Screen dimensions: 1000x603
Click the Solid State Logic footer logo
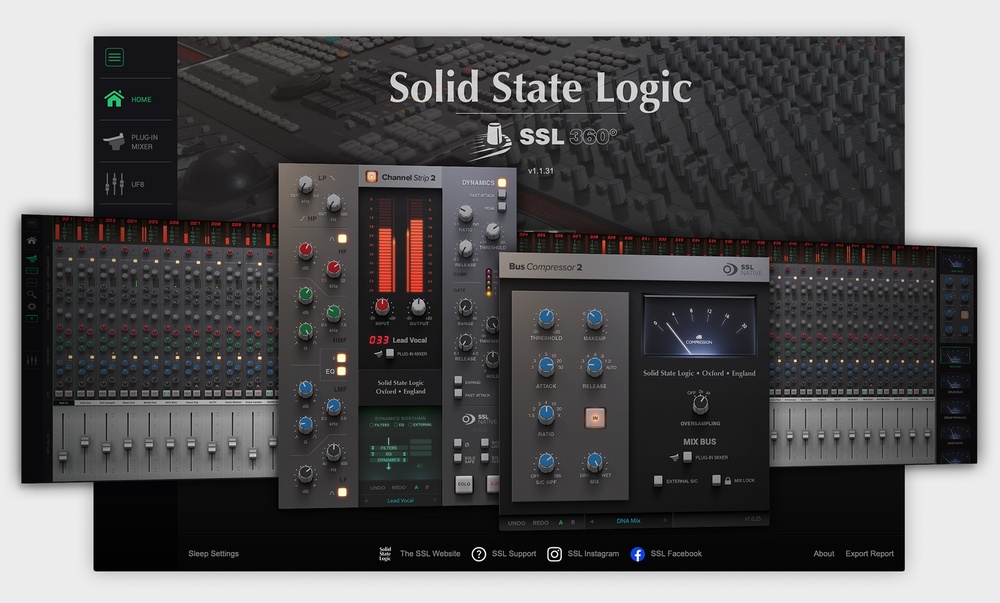coord(385,553)
